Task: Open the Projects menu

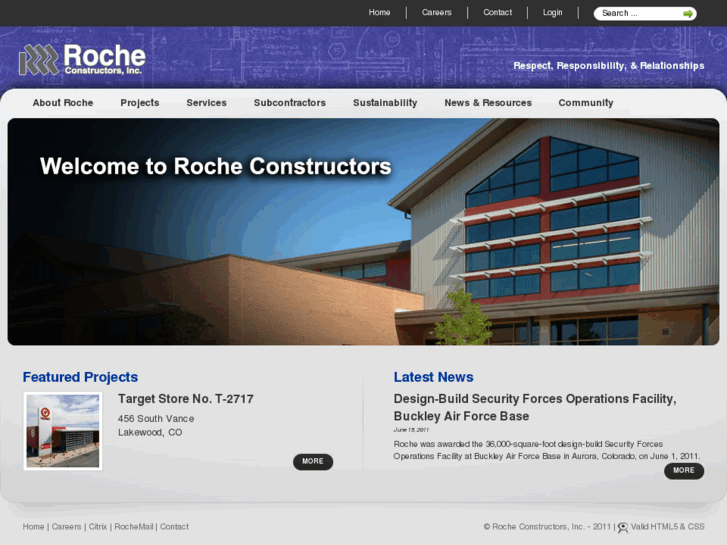Action: [140, 103]
